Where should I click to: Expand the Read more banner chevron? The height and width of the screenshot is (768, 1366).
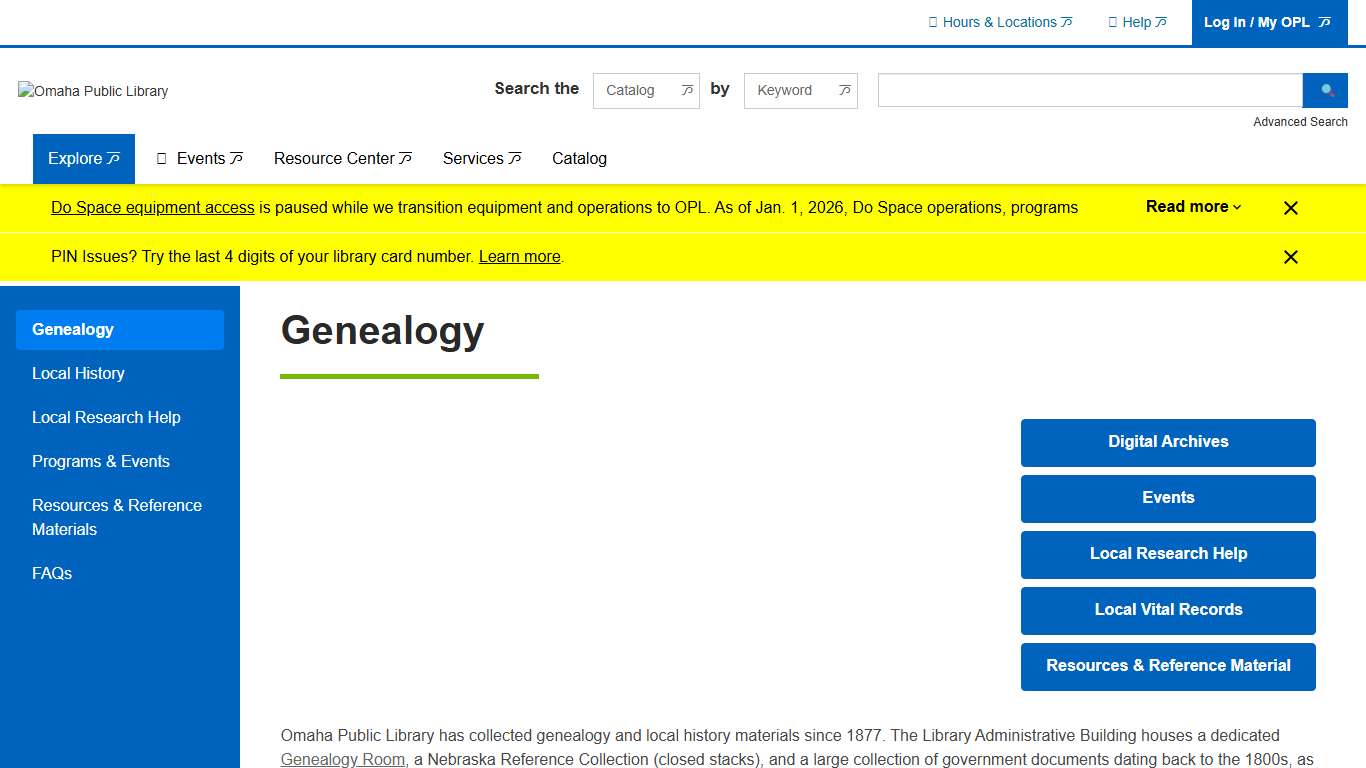[1236, 207]
